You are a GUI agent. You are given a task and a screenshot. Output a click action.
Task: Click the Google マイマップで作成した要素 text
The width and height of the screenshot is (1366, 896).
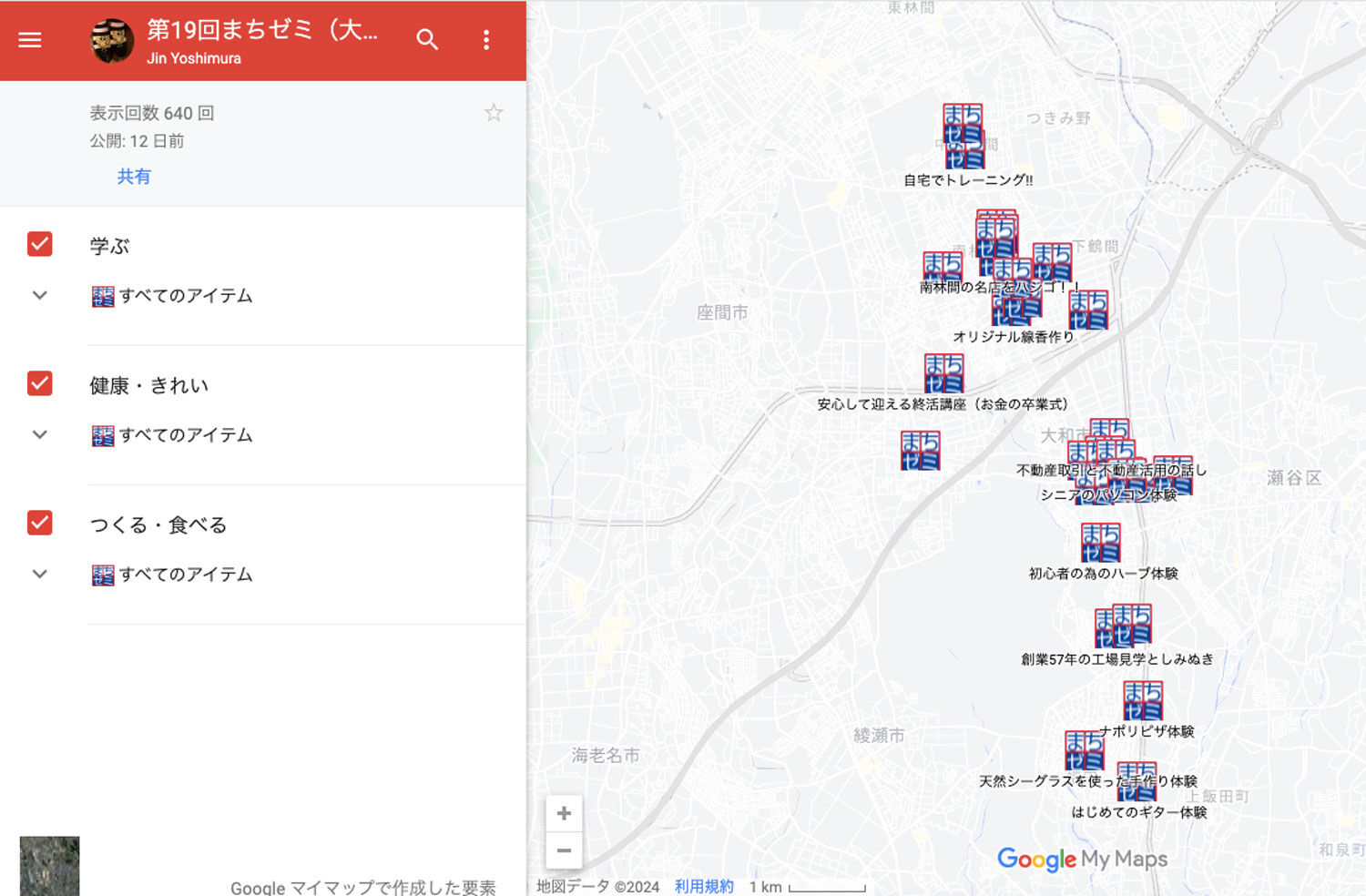tap(363, 887)
